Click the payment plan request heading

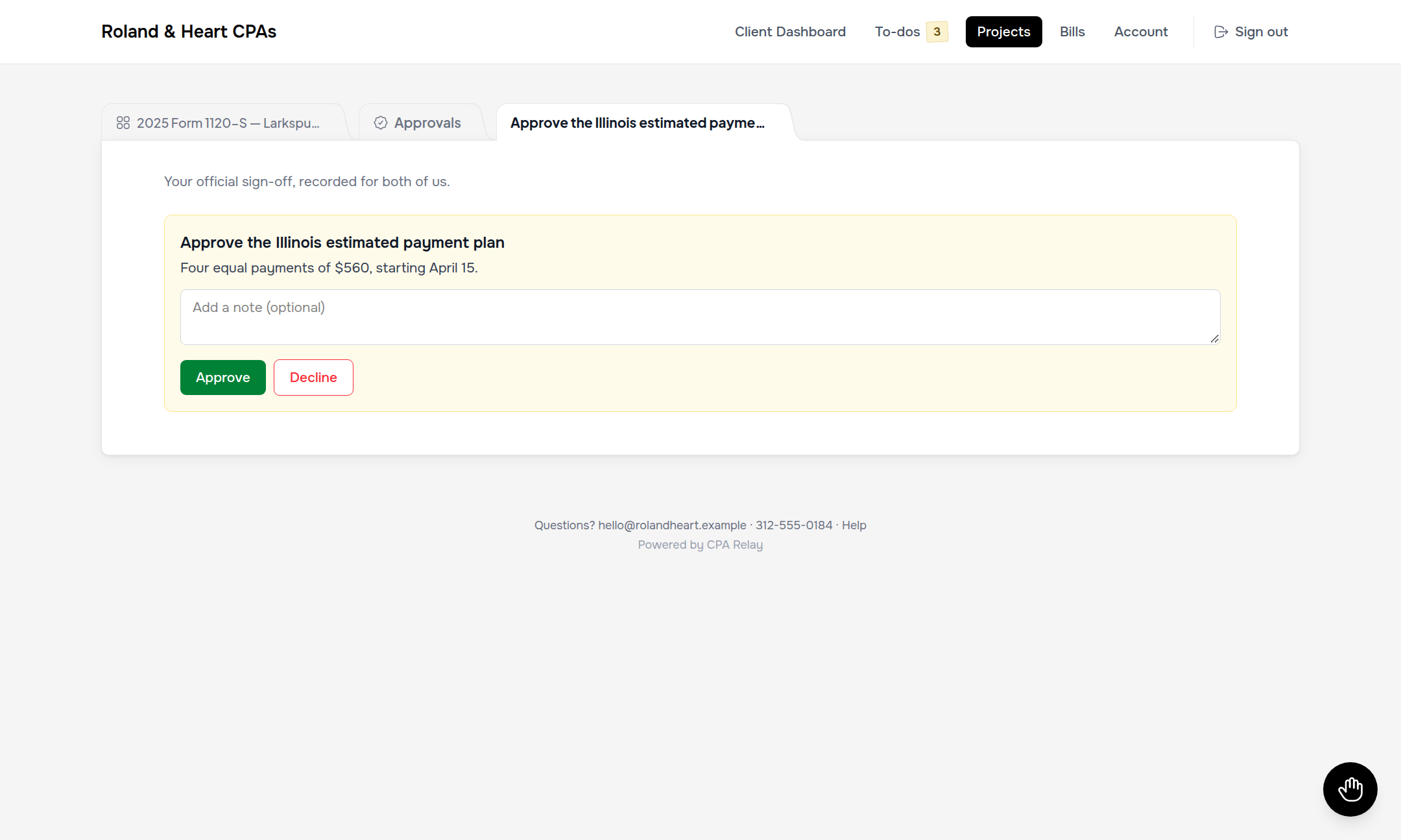point(342,243)
